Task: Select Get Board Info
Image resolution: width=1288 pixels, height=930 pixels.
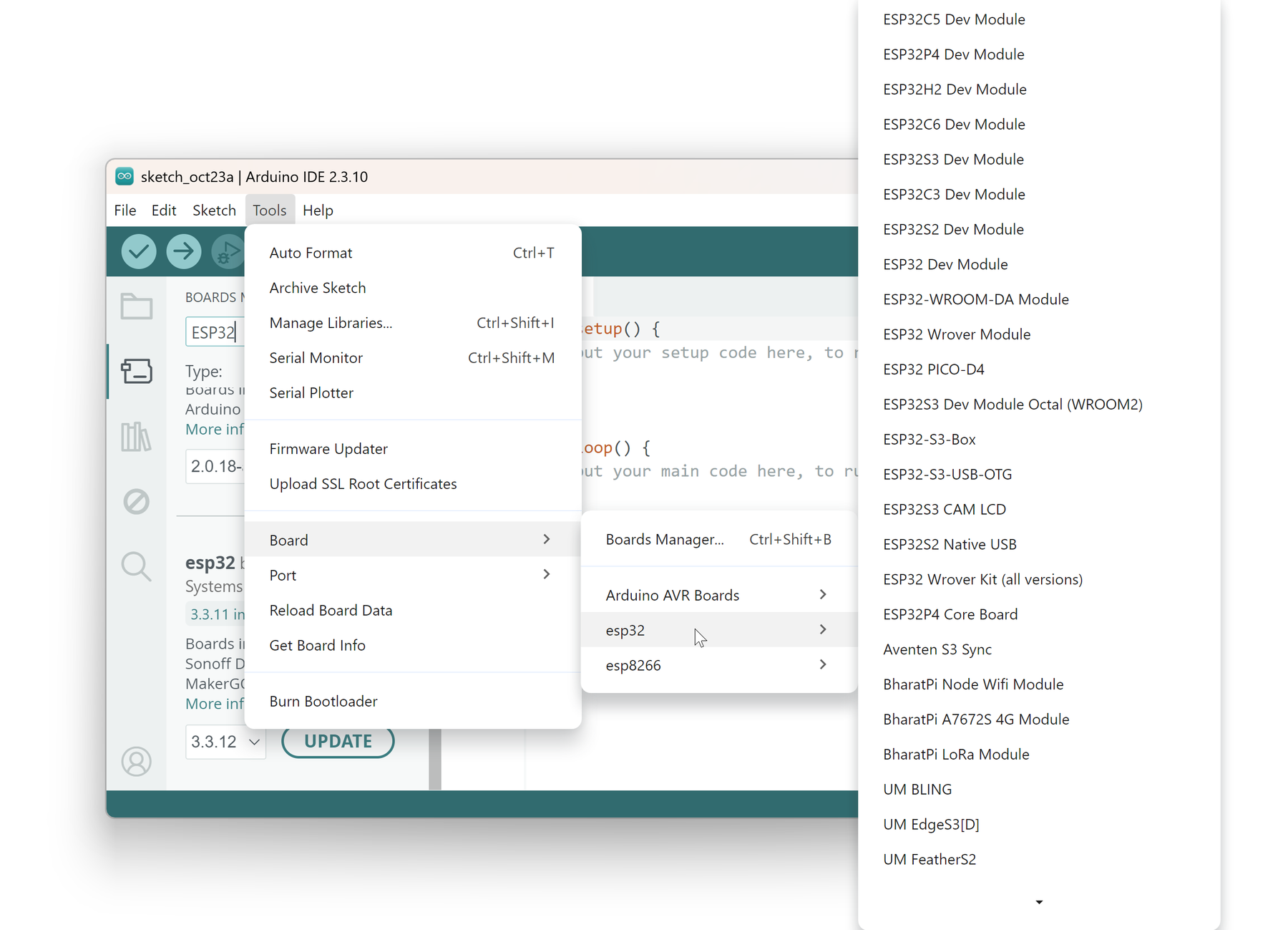Action: (x=412, y=645)
